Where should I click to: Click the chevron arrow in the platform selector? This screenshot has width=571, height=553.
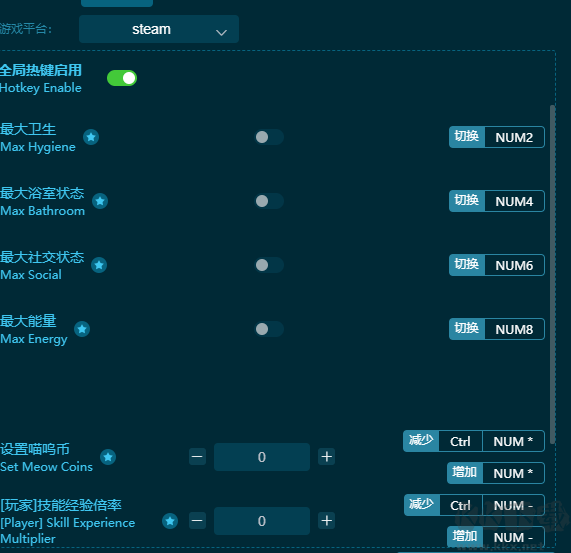(x=221, y=33)
